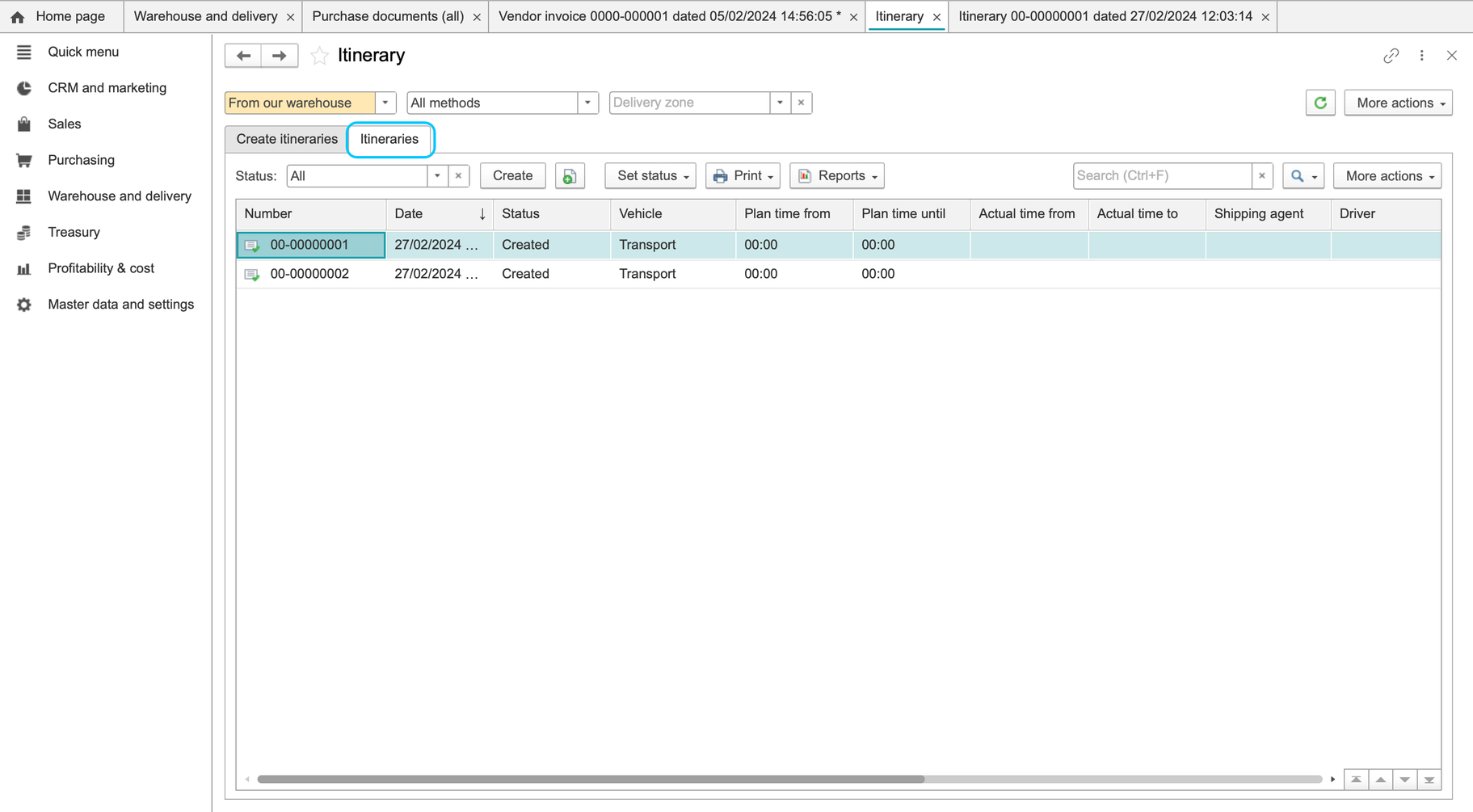Open Profitability & cost section

click(x=101, y=268)
